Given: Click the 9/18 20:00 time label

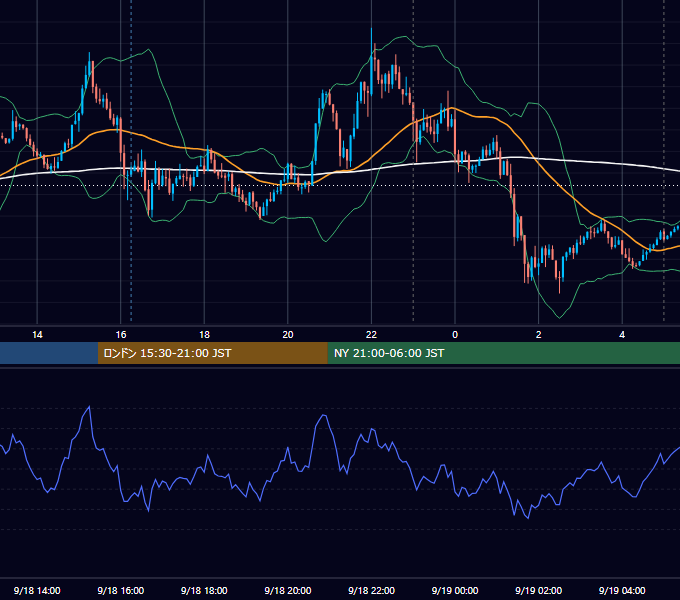Looking at the screenshot, I should 288,590.
